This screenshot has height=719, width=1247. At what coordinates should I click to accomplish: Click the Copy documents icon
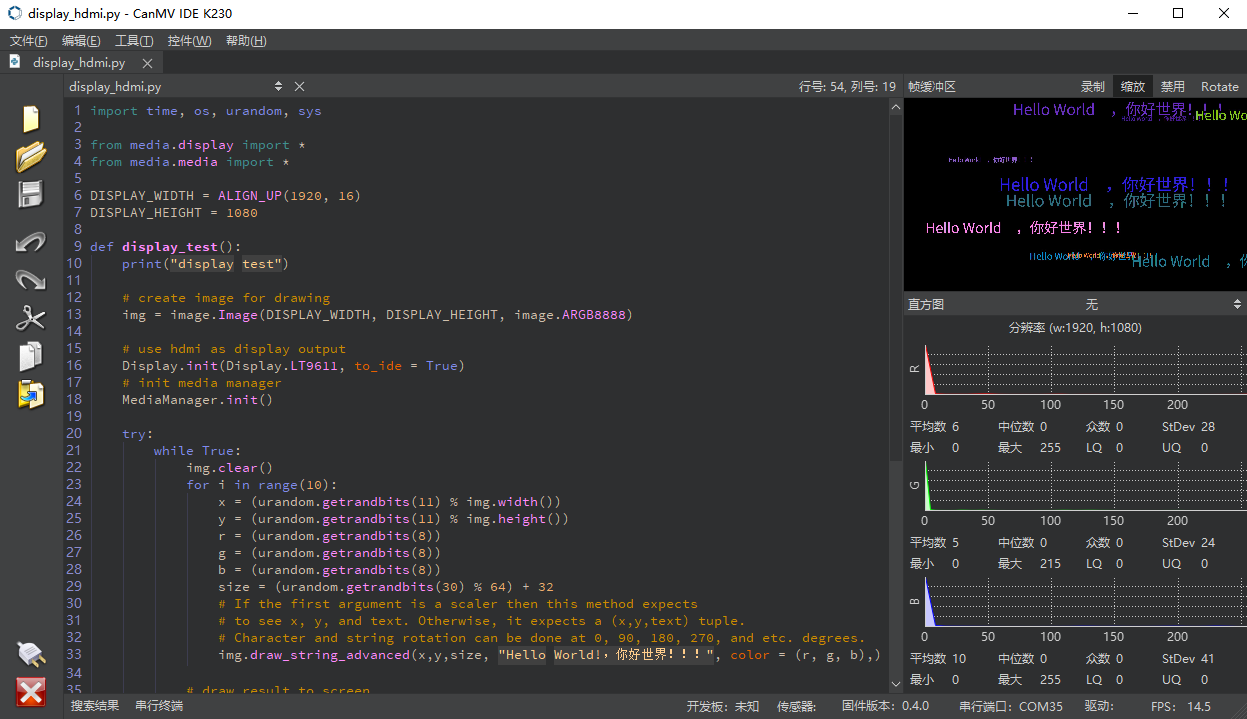pos(31,356)
